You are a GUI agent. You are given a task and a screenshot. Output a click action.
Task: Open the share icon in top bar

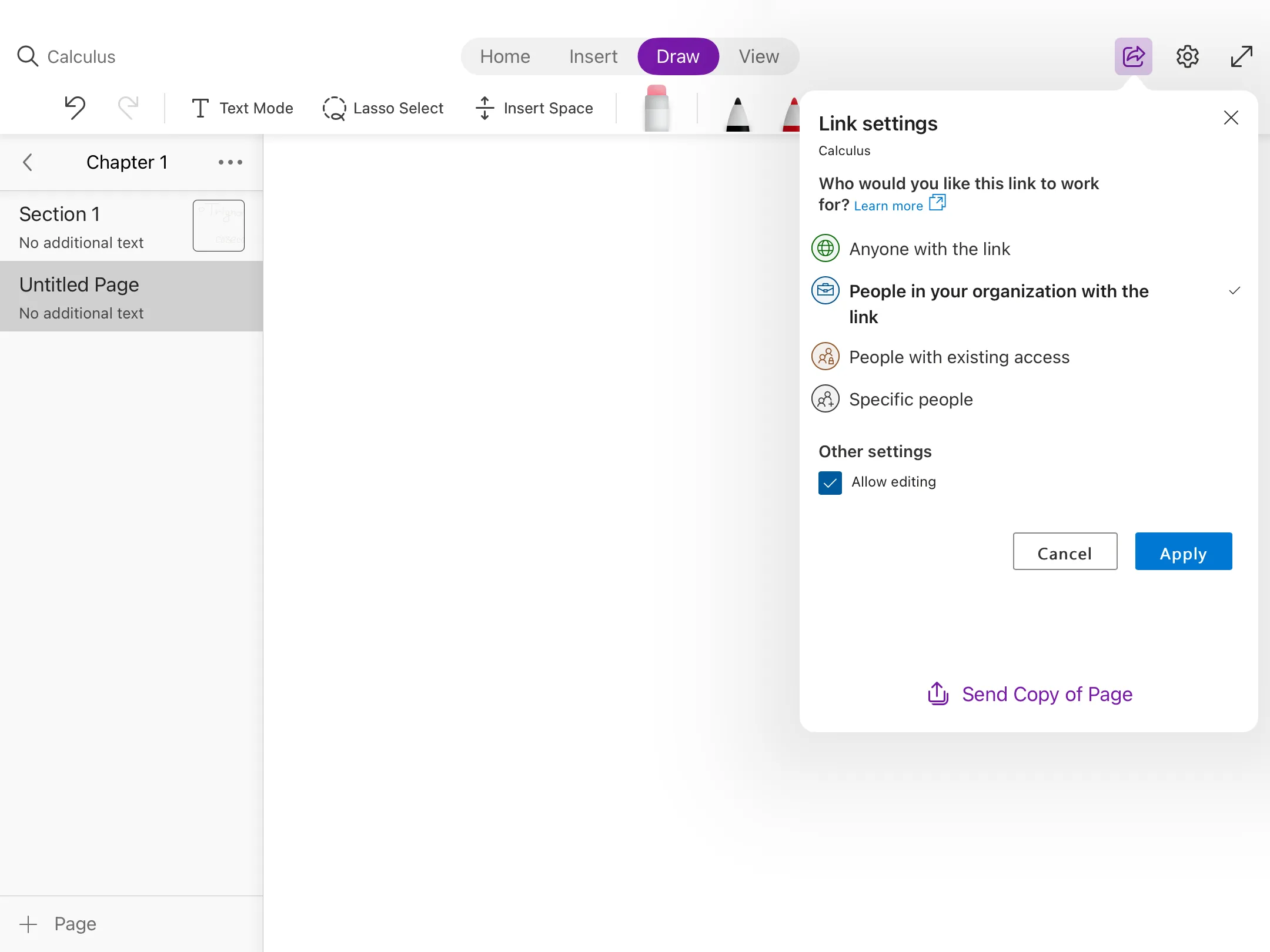[x=1133, y=56]
